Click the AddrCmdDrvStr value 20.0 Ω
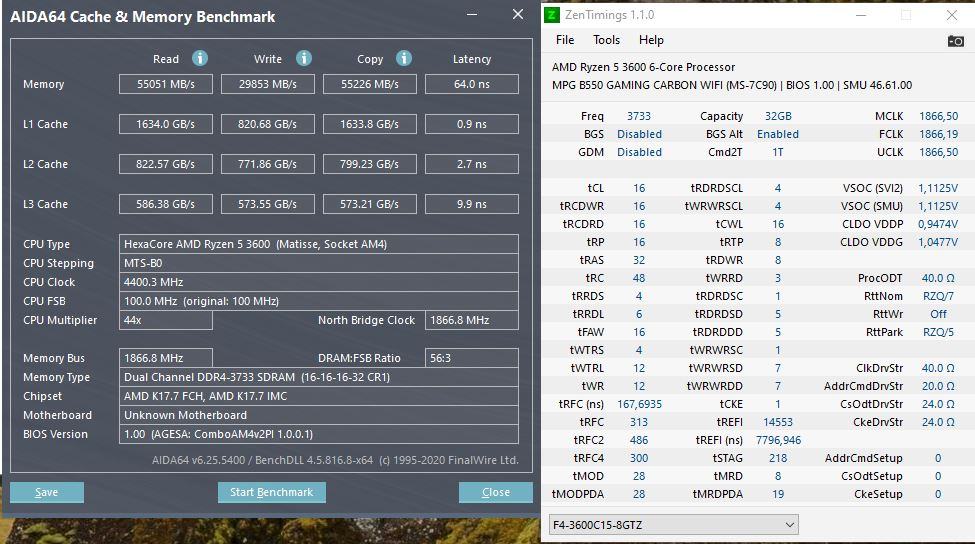Screen dimensions: 975x544 [938, 387]
